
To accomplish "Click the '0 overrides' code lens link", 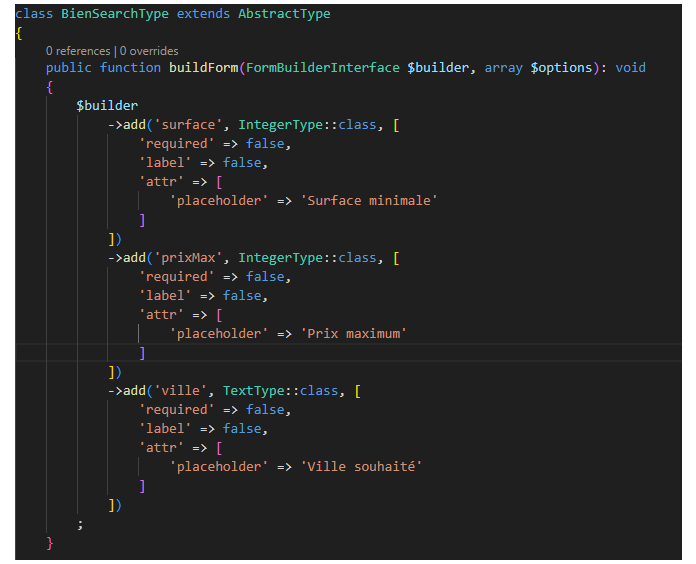I will click(x=149, y=51).
